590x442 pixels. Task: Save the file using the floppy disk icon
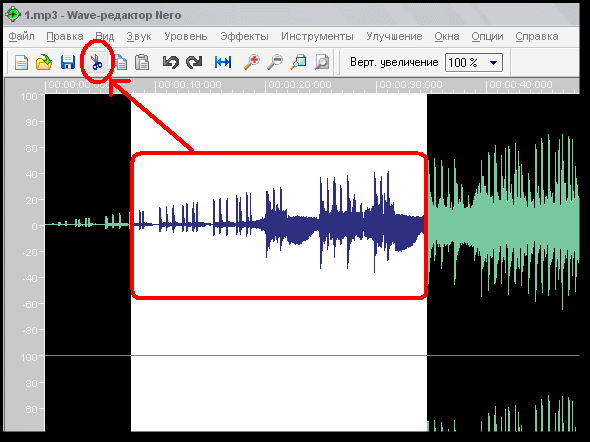(x=68, y=62)
